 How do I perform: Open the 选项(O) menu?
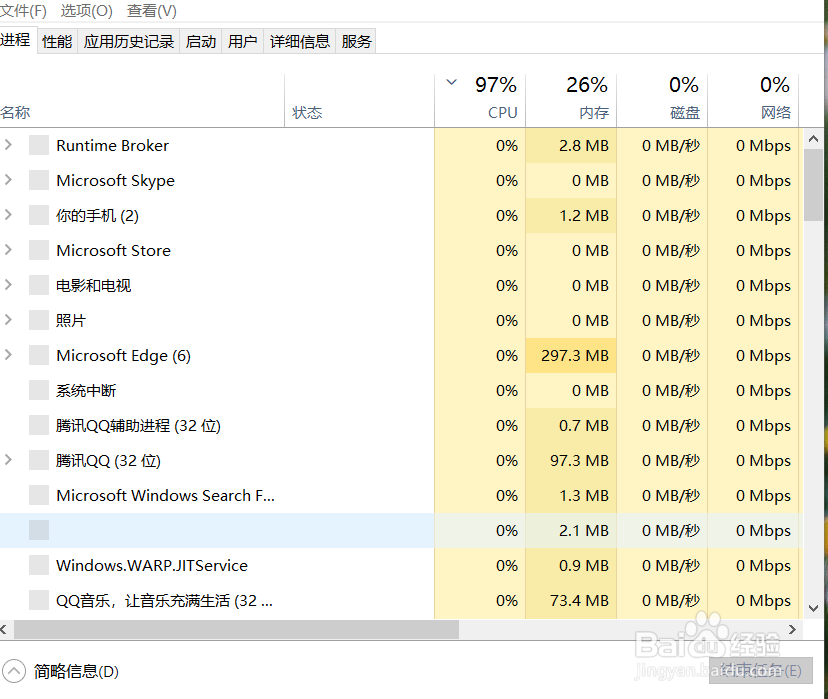coord(87,11)
